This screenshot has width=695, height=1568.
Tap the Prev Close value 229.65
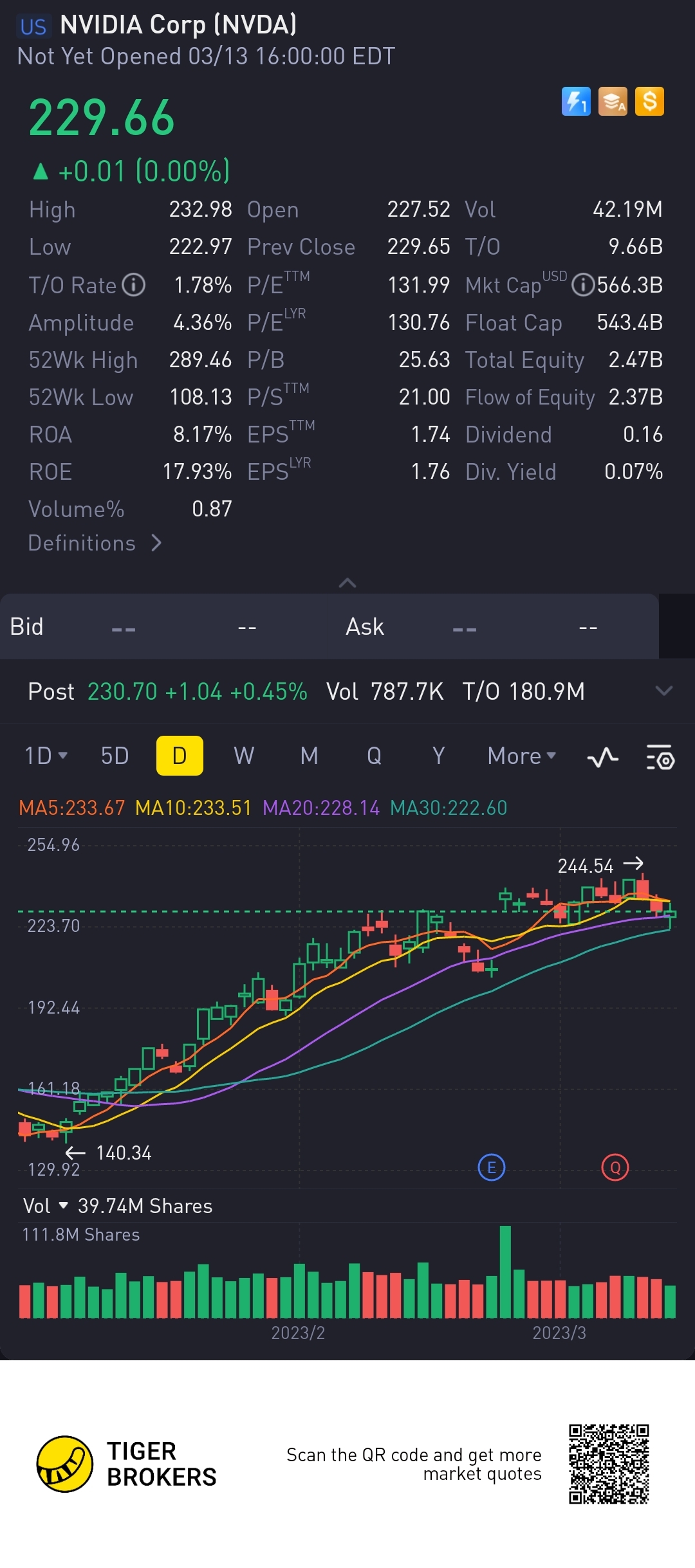[419, 246]
